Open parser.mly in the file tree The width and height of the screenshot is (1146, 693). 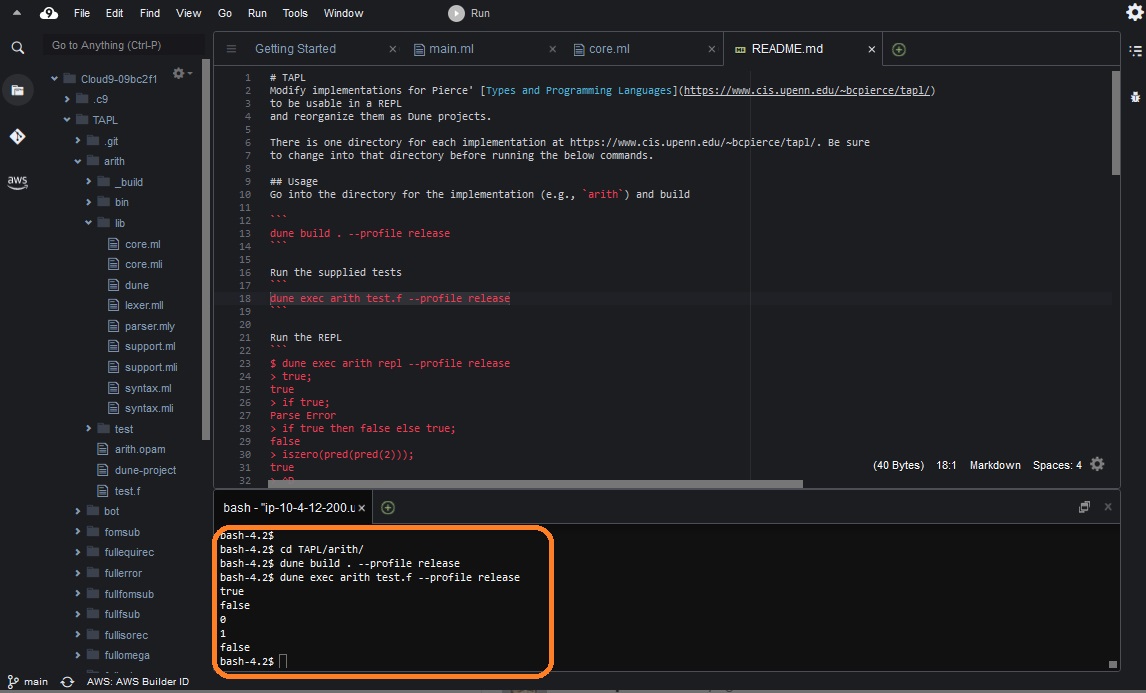click(149, 326)
